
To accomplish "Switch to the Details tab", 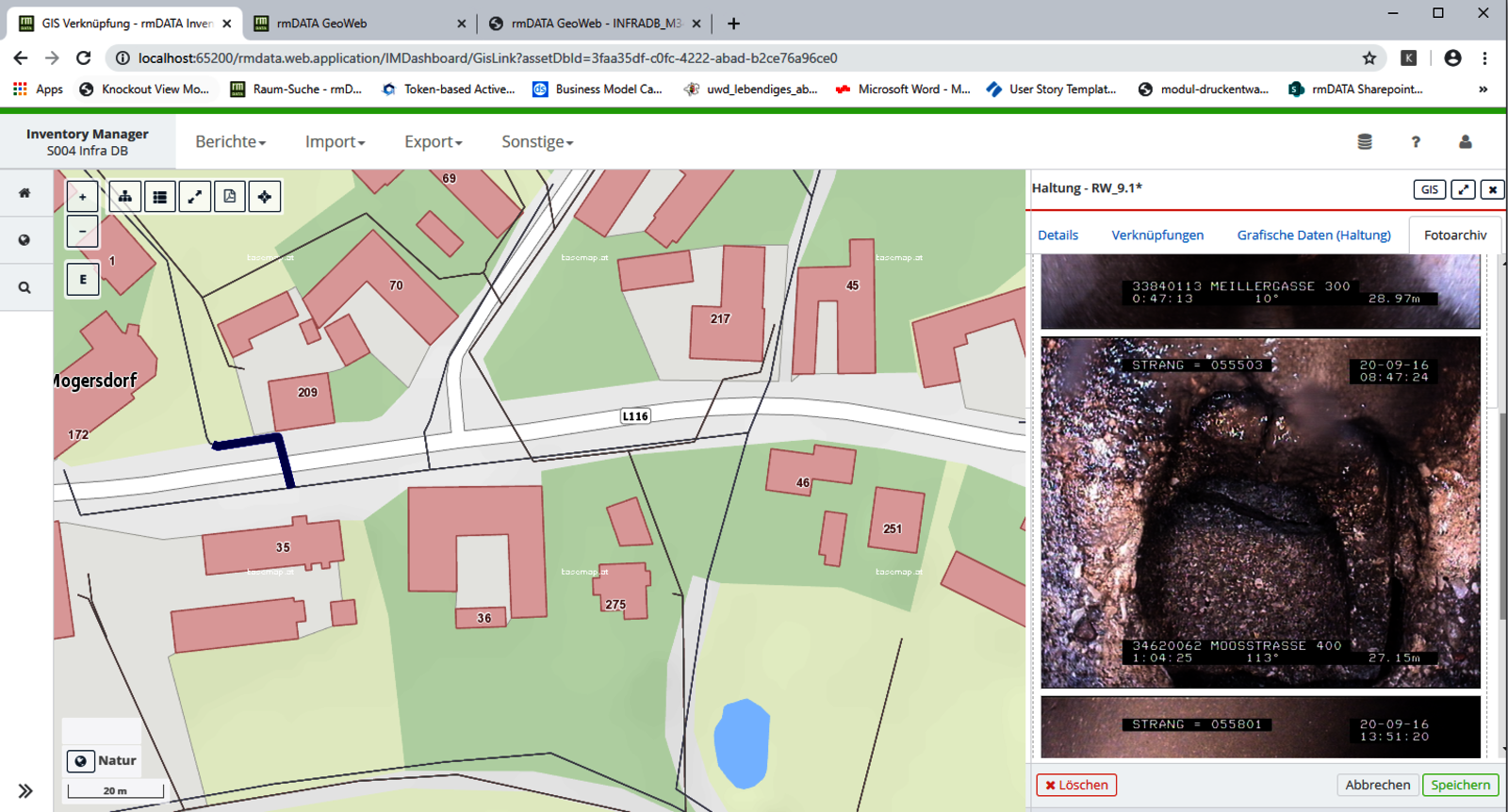I will point(1057,235).
